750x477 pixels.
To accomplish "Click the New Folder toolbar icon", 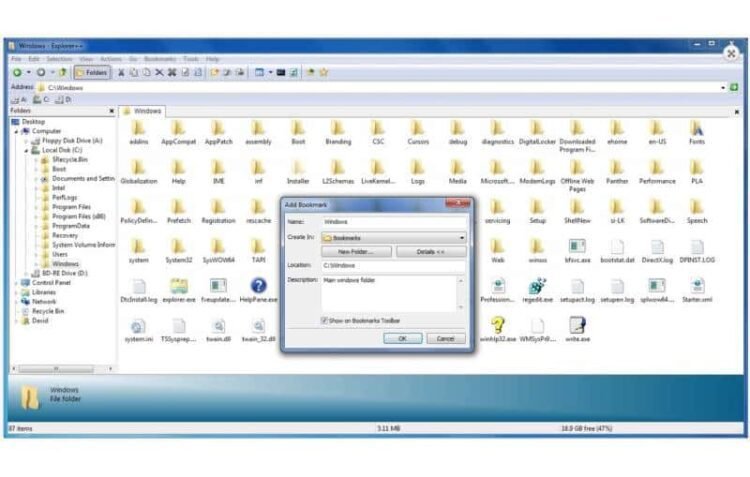I will [x=214, y=73].
